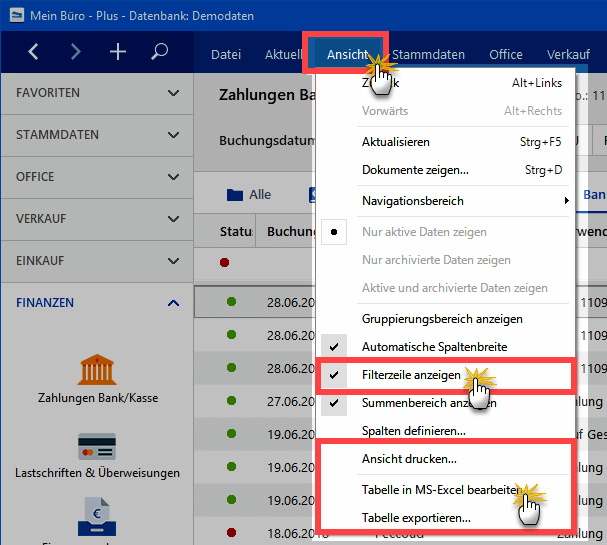
Task: Click the Status column header
Action: 236,231
